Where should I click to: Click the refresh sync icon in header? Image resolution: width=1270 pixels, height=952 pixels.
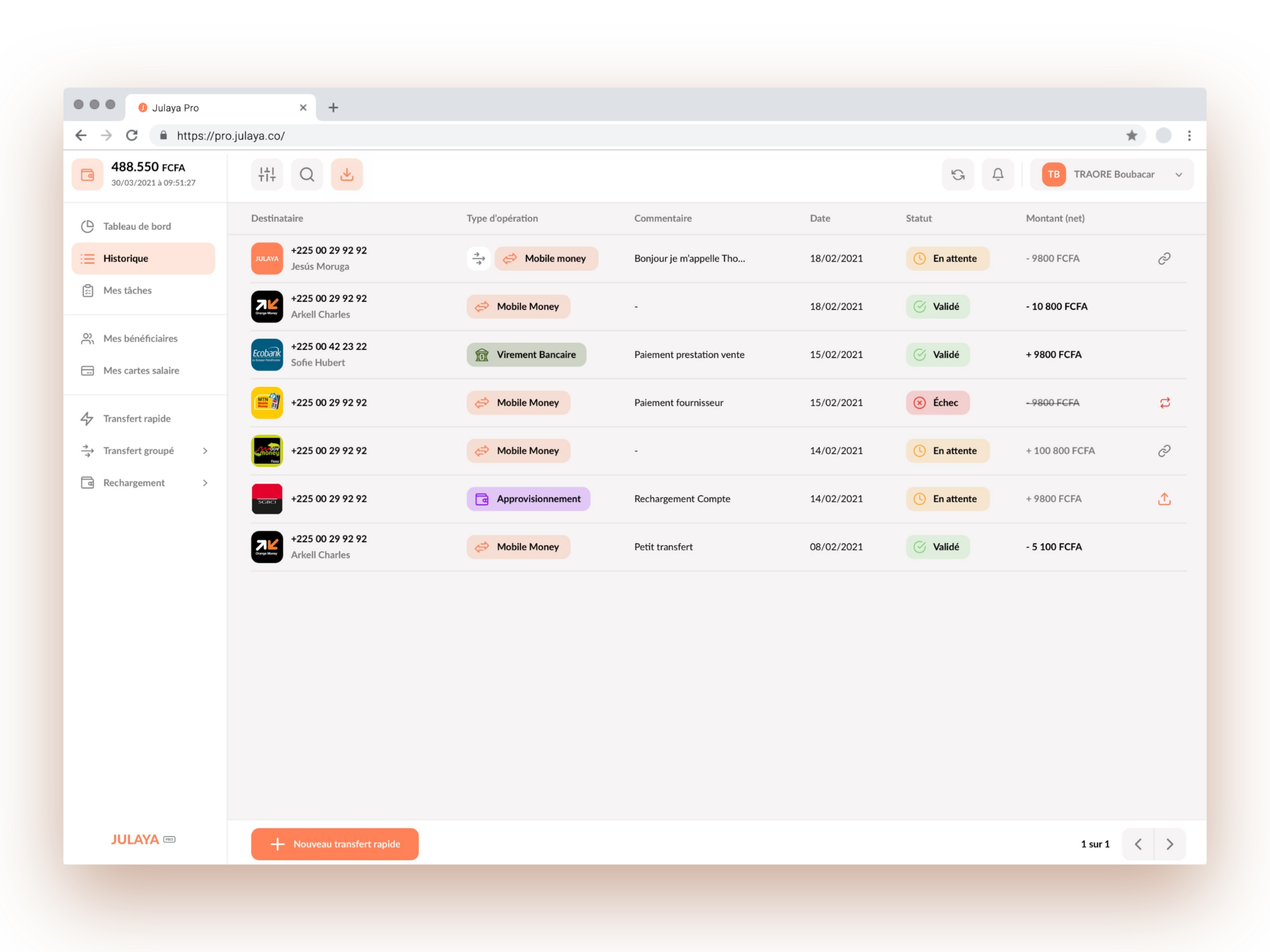[958, 175]
